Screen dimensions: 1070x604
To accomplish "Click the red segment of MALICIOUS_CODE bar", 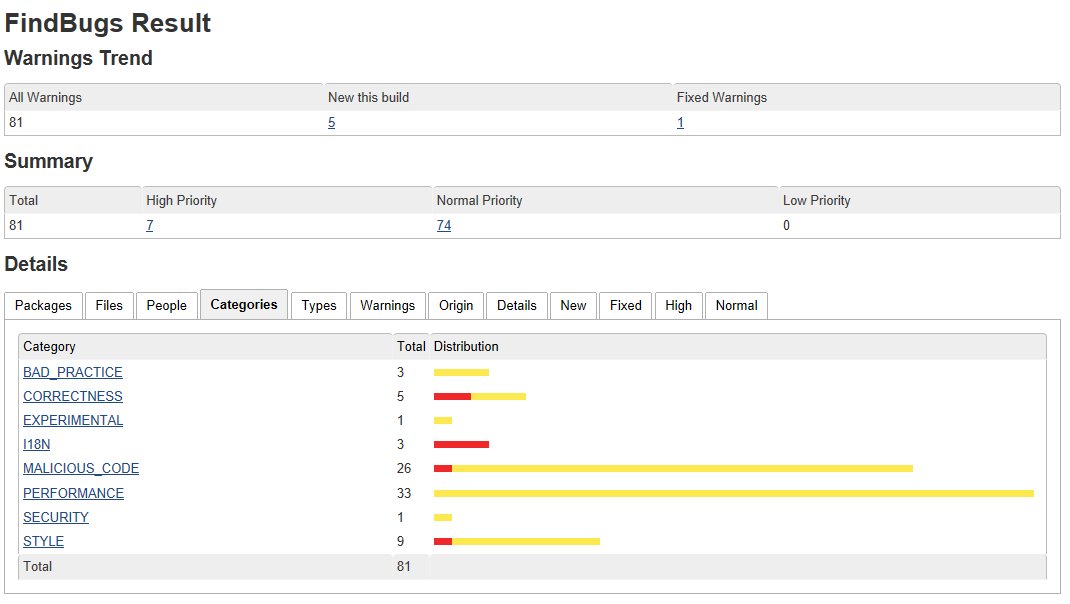I will pos(443,469).
